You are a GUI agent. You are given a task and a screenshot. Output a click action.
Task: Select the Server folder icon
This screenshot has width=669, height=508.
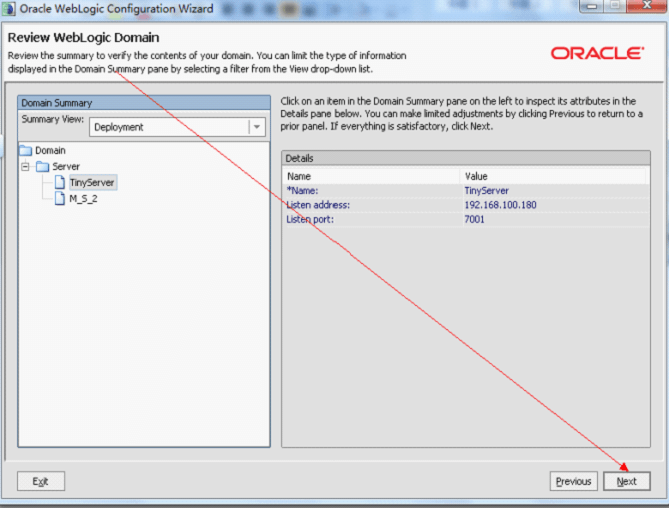point(43,166)
